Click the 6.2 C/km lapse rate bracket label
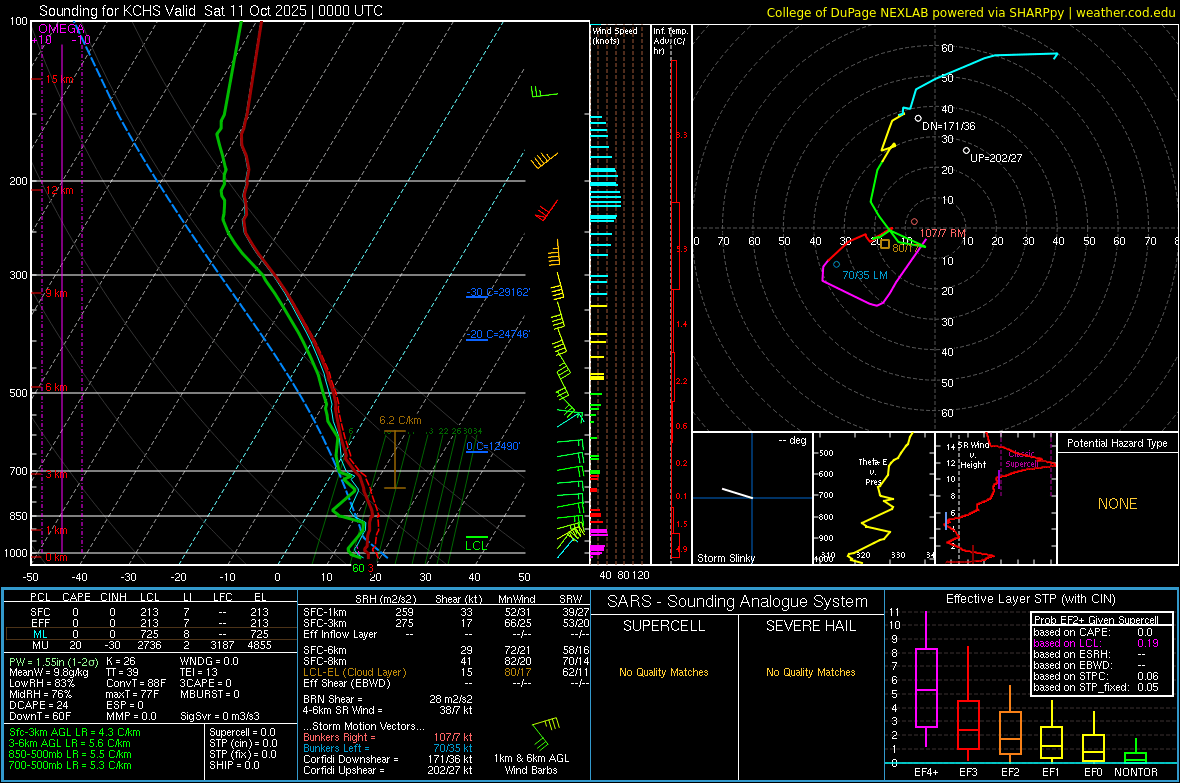1180x783 pixels. [x=400, y=420]
